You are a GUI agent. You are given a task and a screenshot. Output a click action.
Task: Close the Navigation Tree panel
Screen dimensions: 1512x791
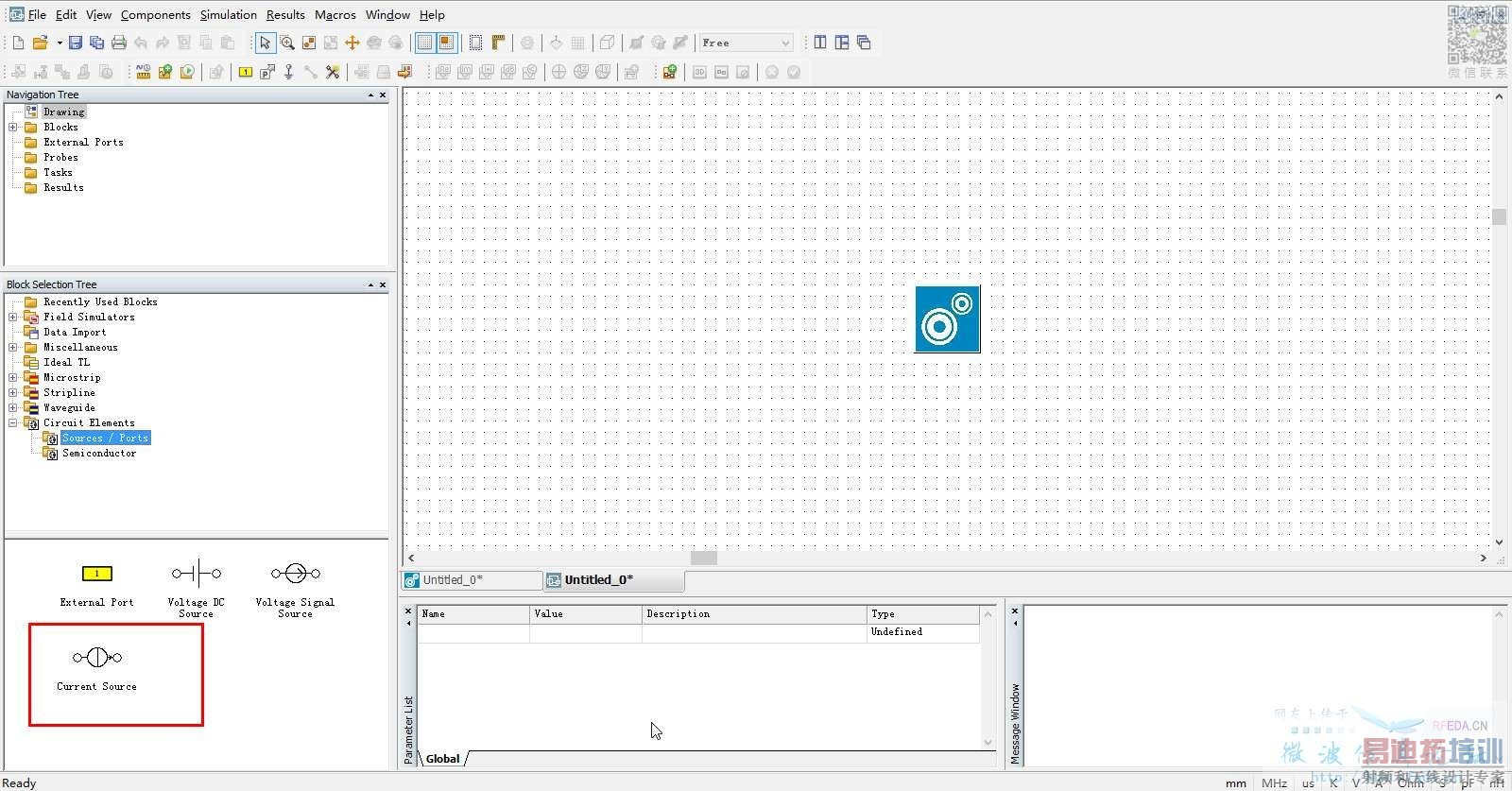[x=383, y=95]
